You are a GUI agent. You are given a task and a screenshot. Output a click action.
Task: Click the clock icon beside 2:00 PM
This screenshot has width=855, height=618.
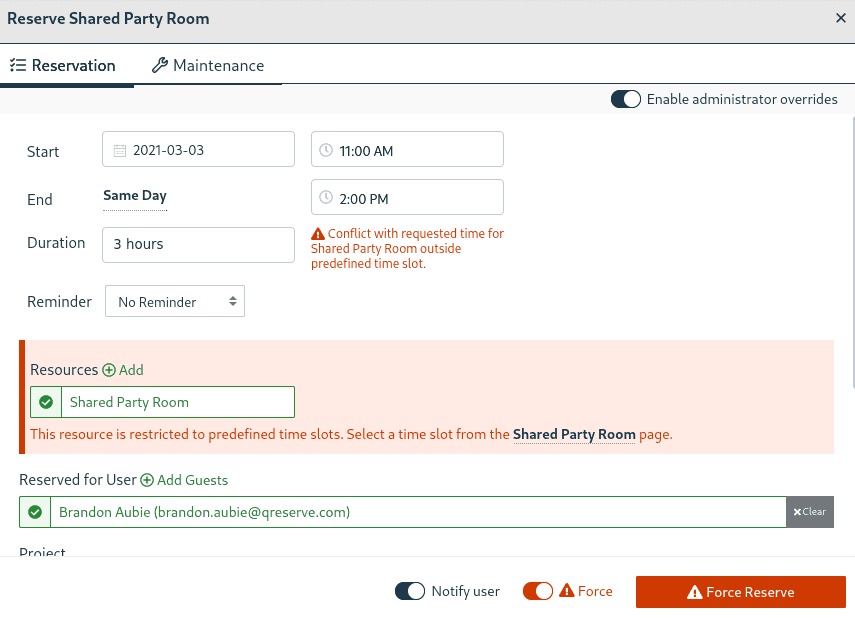click(326, 199)
